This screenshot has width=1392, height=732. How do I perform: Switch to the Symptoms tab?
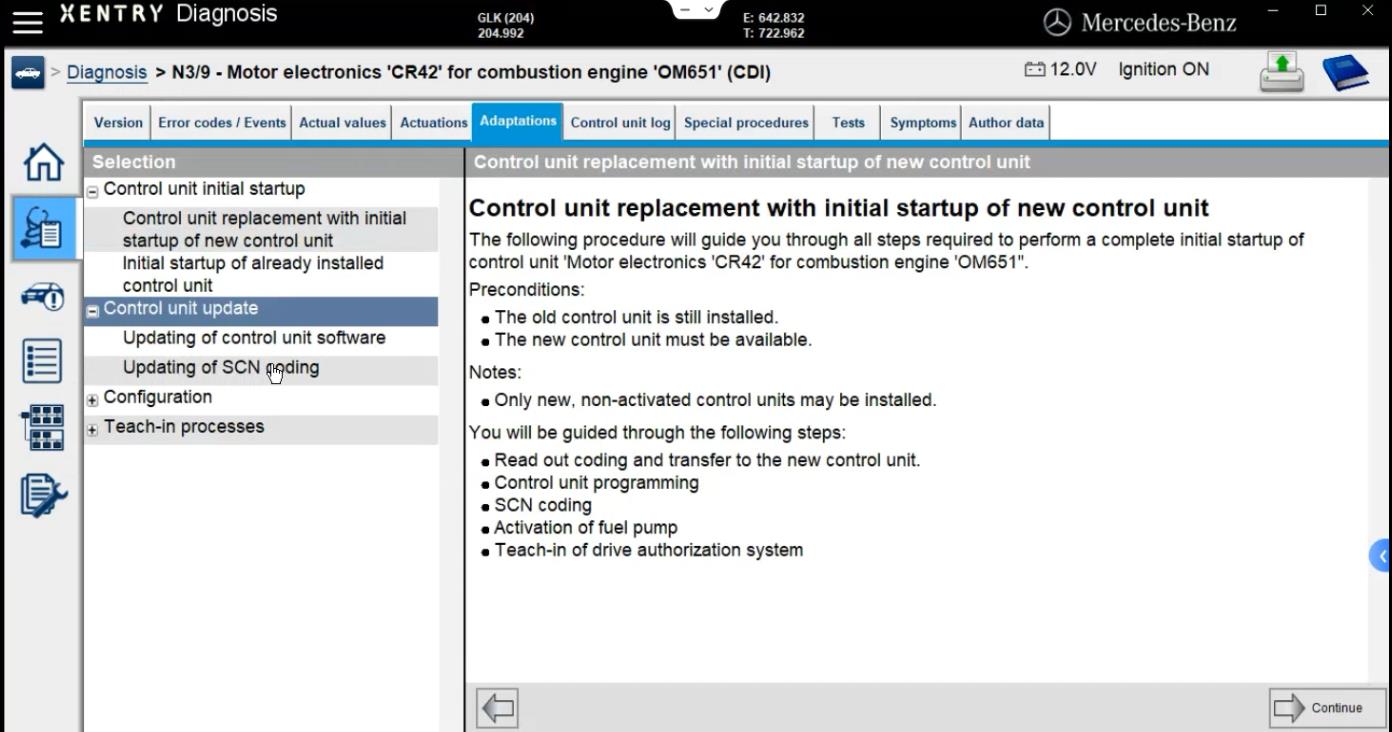[x=922, y=123]
